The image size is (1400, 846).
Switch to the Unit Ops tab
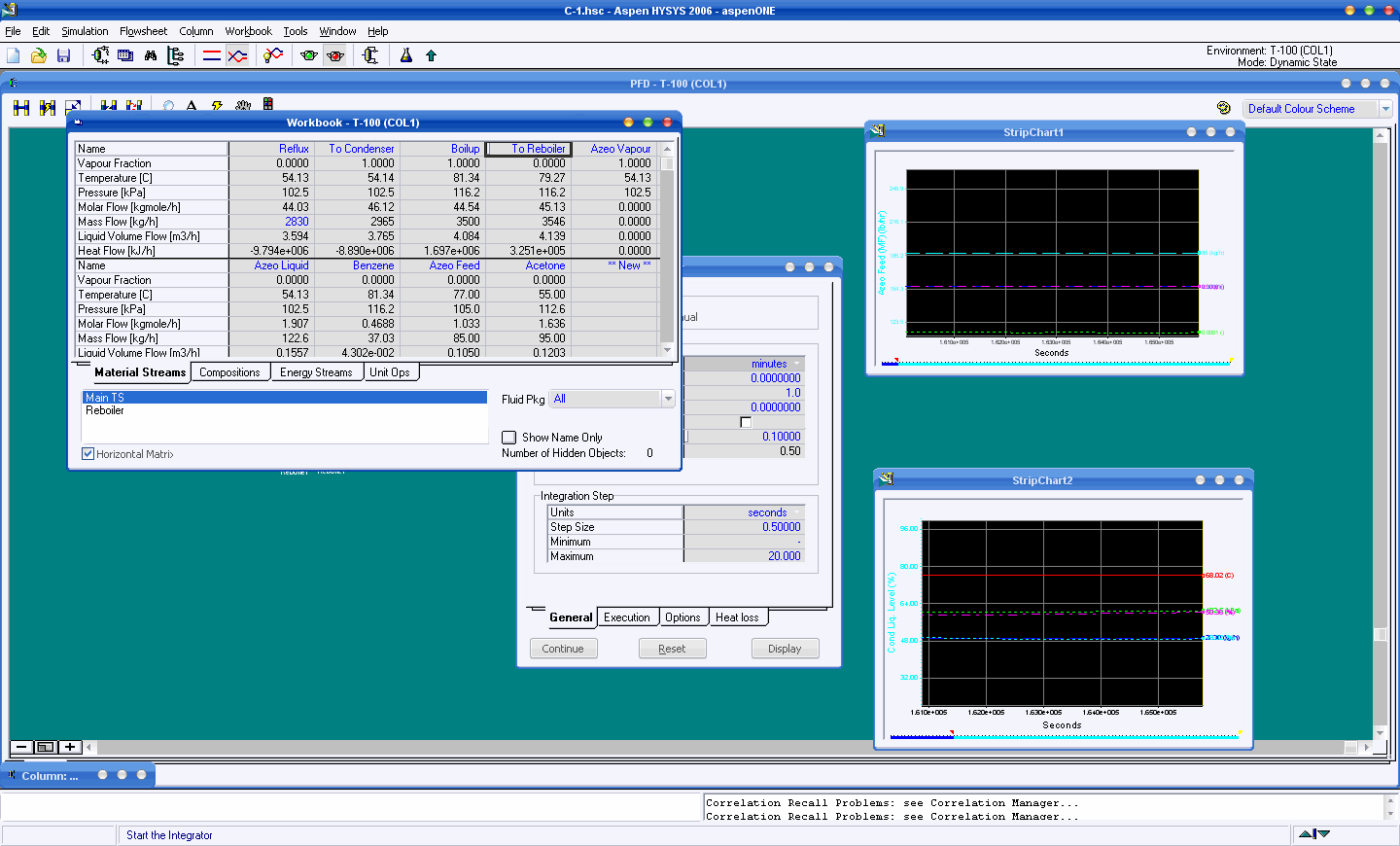390,372
